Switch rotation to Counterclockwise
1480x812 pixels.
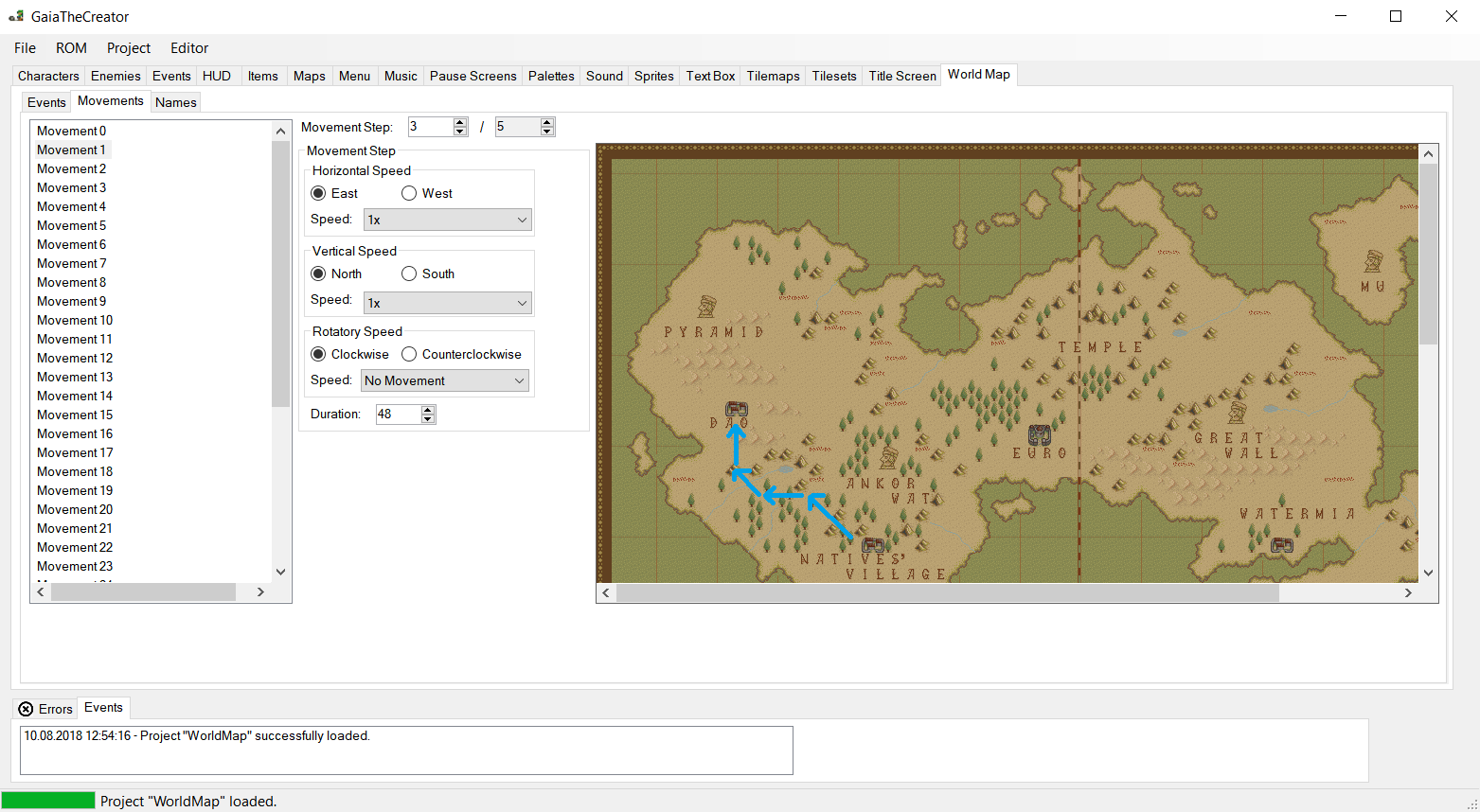pos(408,354)
